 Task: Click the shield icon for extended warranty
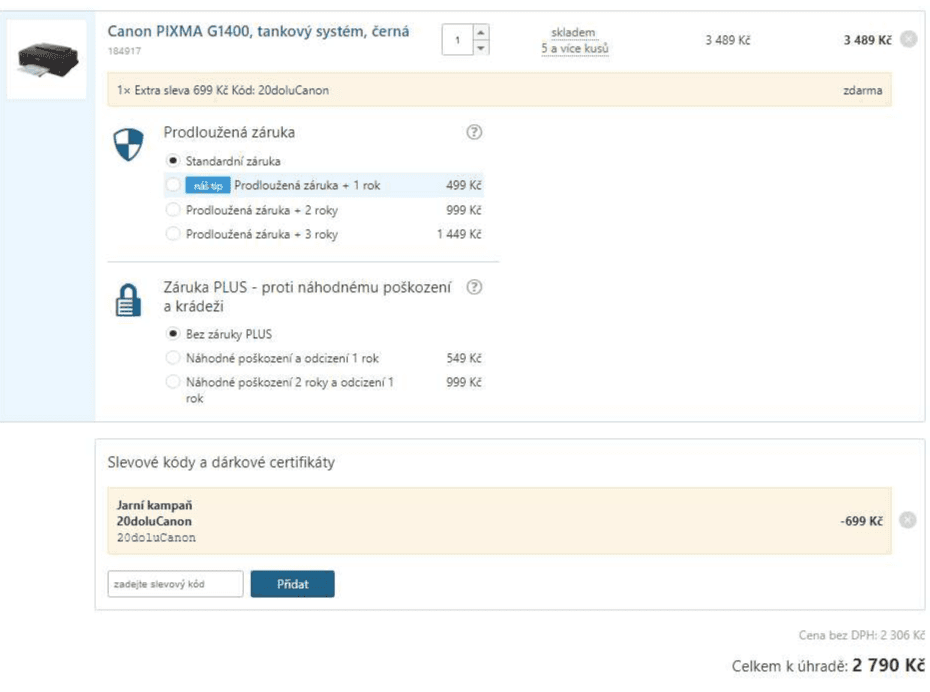click(129, 145)
